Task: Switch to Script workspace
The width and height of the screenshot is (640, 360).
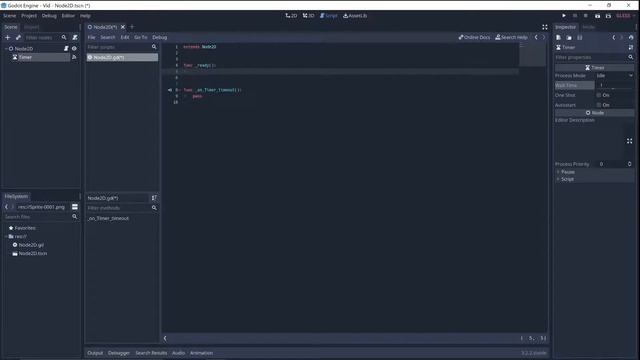Action: click(x=329, y=16)
